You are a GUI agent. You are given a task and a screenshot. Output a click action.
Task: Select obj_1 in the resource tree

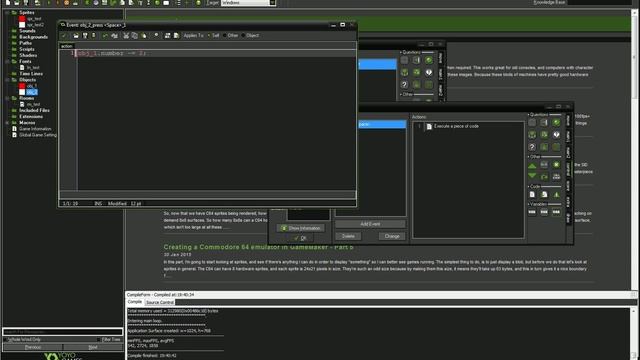pyautogui.click(x=32, y=86)
